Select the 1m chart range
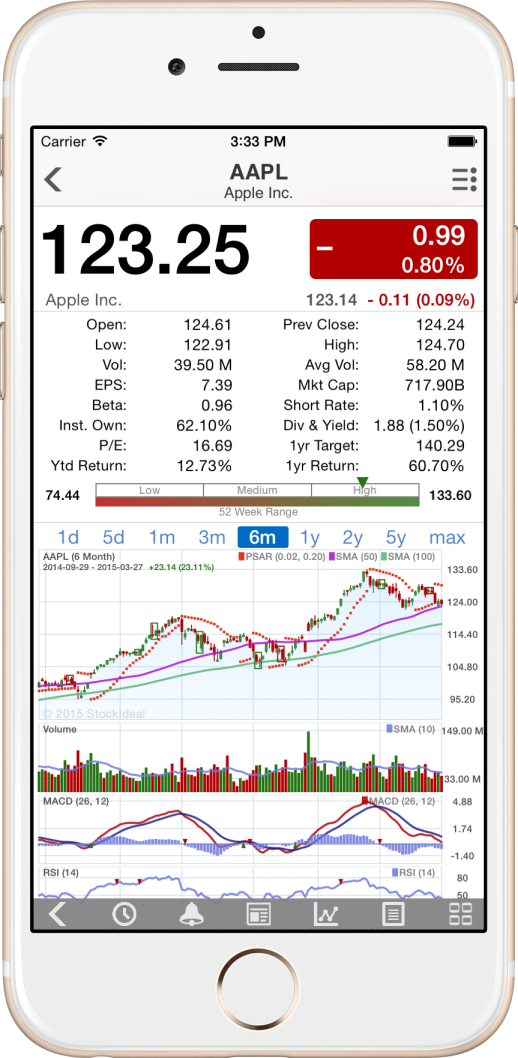The width and height of the screenshot is (518, 1058). pos(162,538)
